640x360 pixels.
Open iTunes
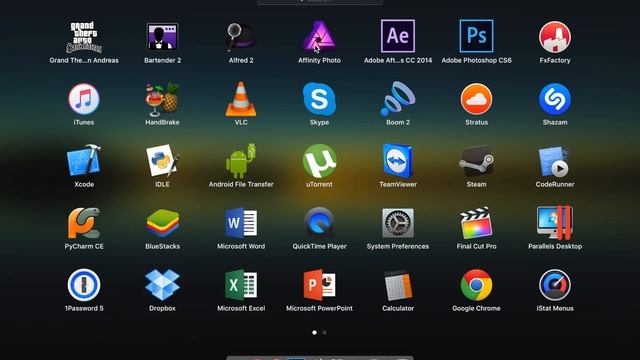[x=84, y=99]
